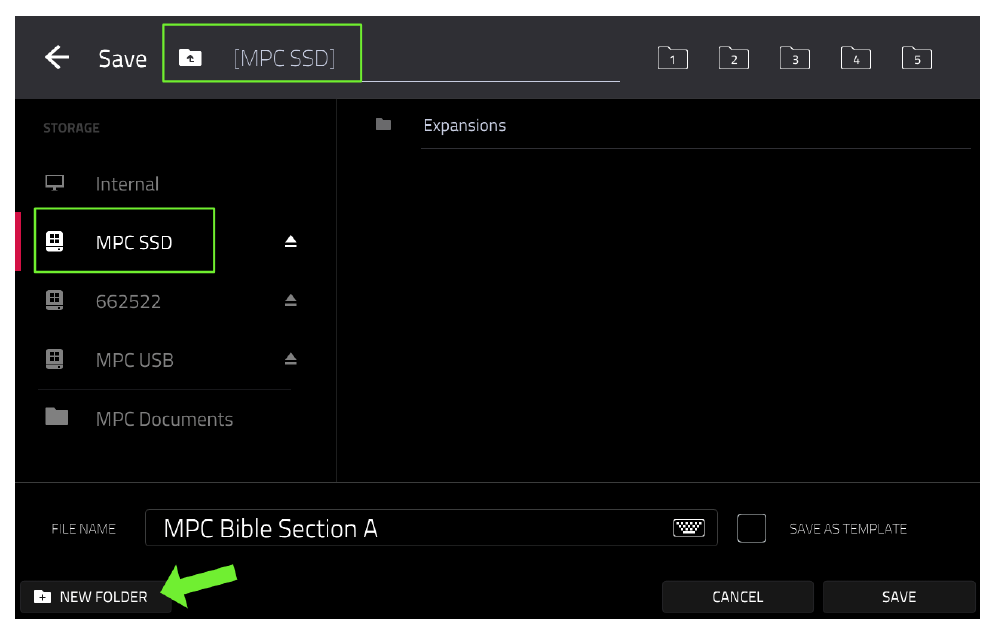The width and height of the screenshot is (996, 636).
Task: Go back with the left arrow icon
Action: click(x=57, y=57)
